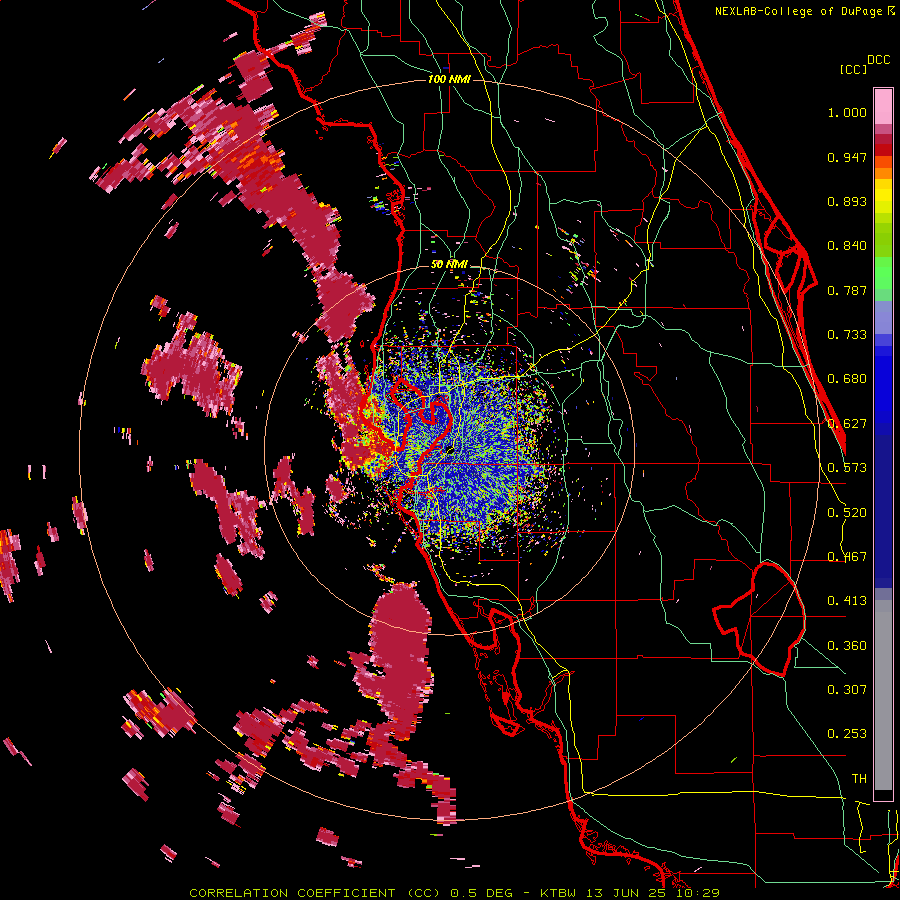Click the [CC] legend label
Image resolution: width=900 pixels, height=900 pixels.
854,69
